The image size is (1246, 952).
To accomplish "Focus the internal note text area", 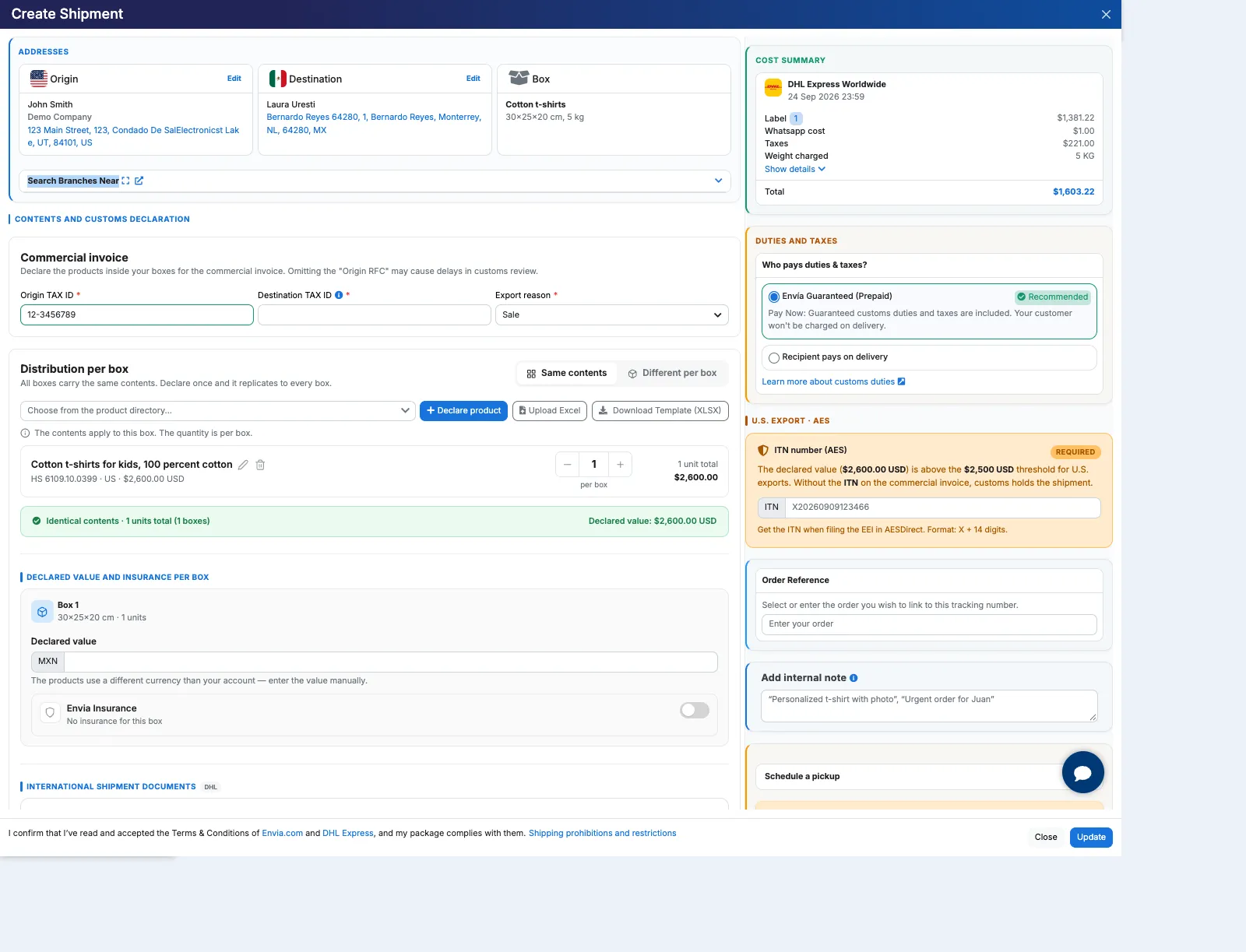I will tap(929, 706).
